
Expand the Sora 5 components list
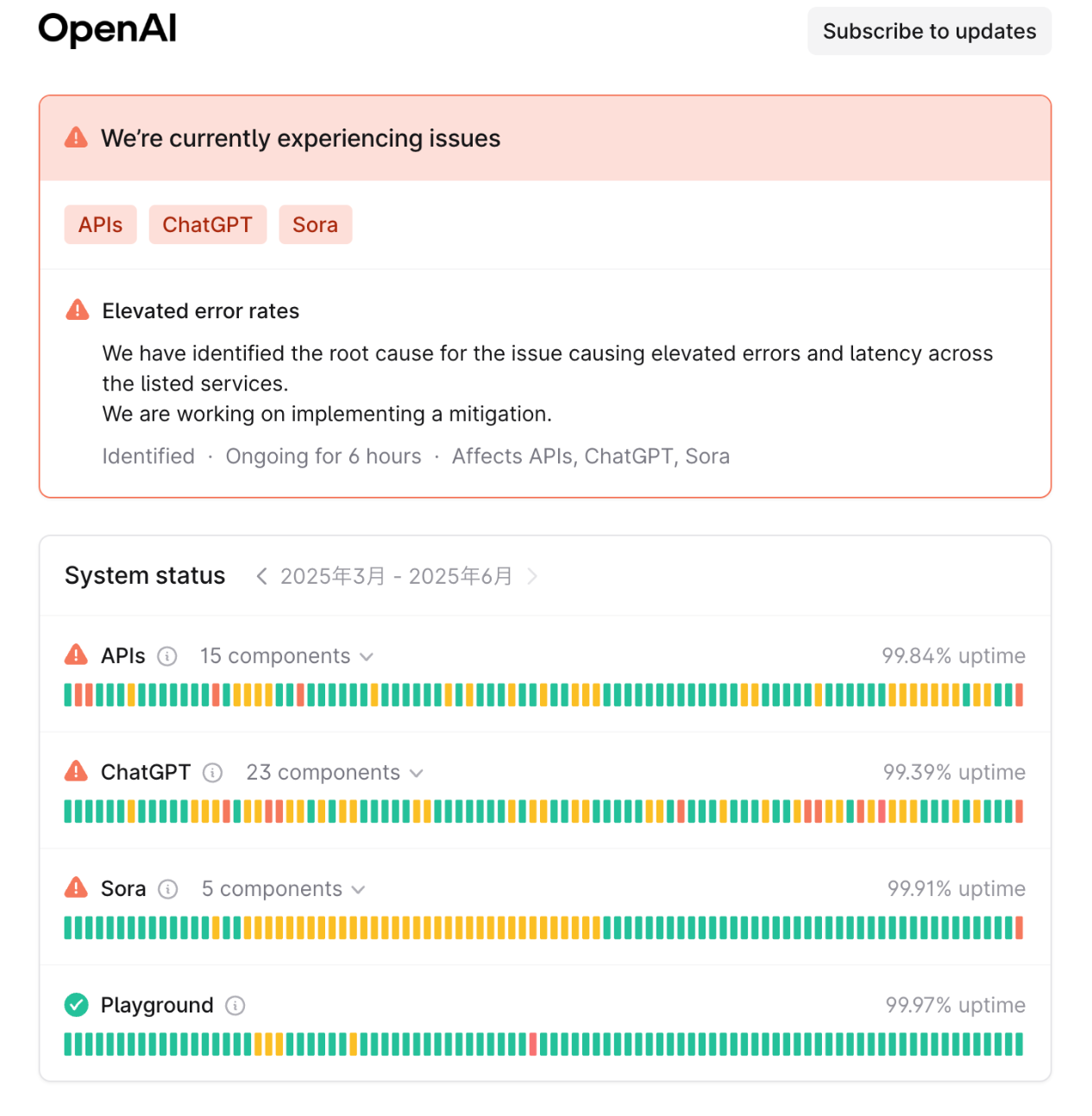click(283, 889)
